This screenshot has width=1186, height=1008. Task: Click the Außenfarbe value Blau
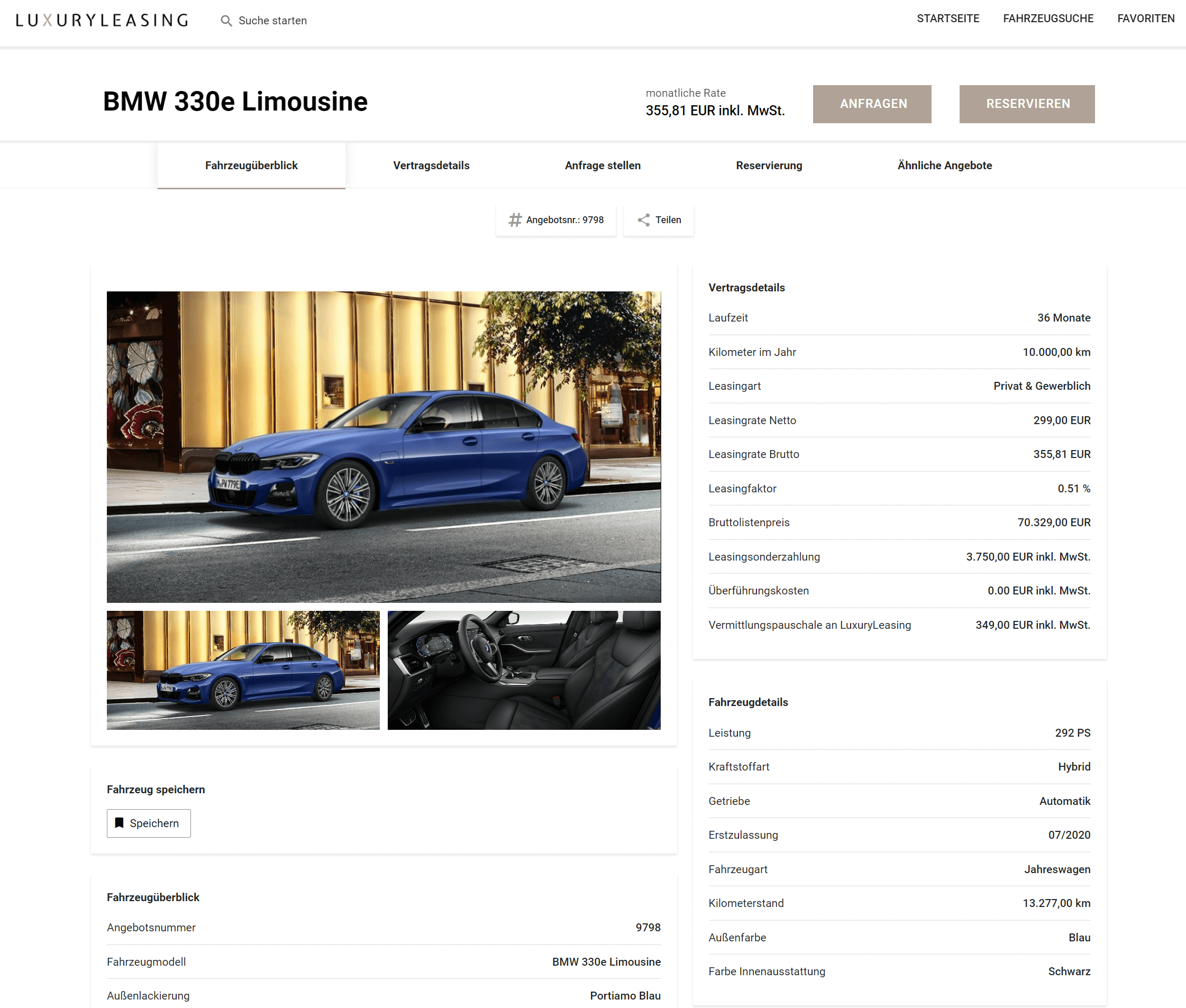pos(1079,937)
